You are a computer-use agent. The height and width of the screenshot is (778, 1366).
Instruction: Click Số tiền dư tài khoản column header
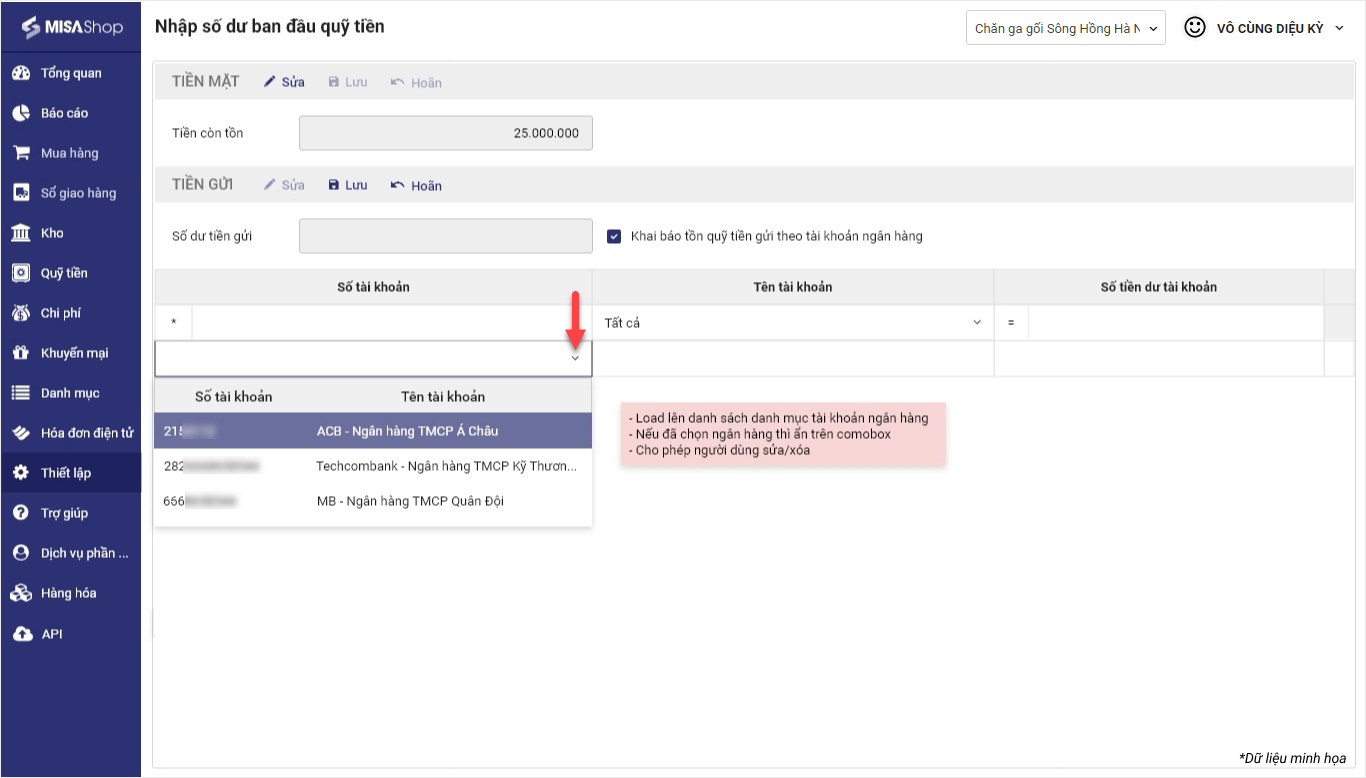(x=1159, y=287)
